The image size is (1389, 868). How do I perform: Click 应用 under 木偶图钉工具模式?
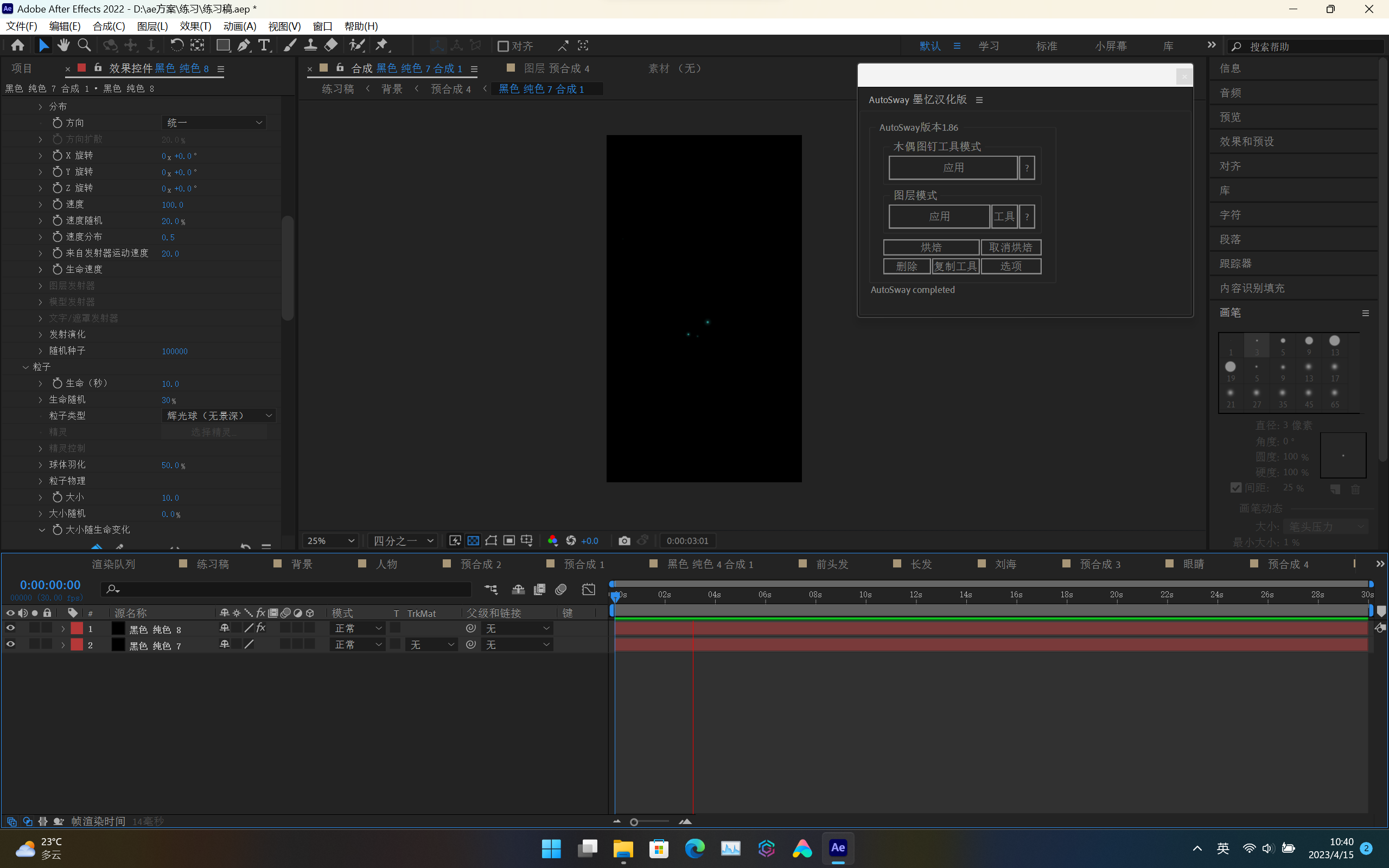tap(953, 168)
